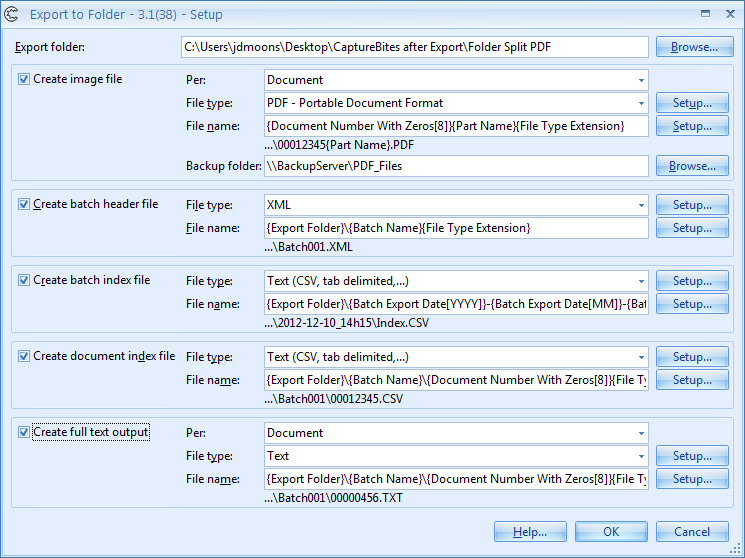Uncheck Create document index file
Image resolution: width=745 pixels, height=558 pixels.
pyautogui.click(x=24, y=356)
